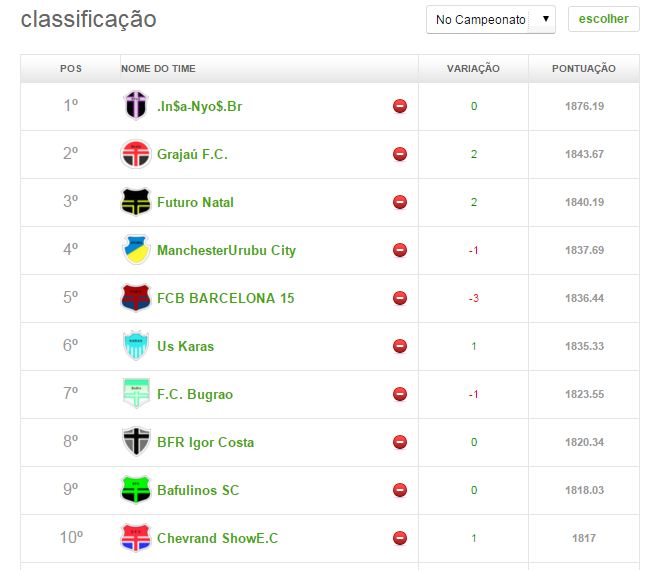Click the Futuro Natal shield icon

click(135, 202)
